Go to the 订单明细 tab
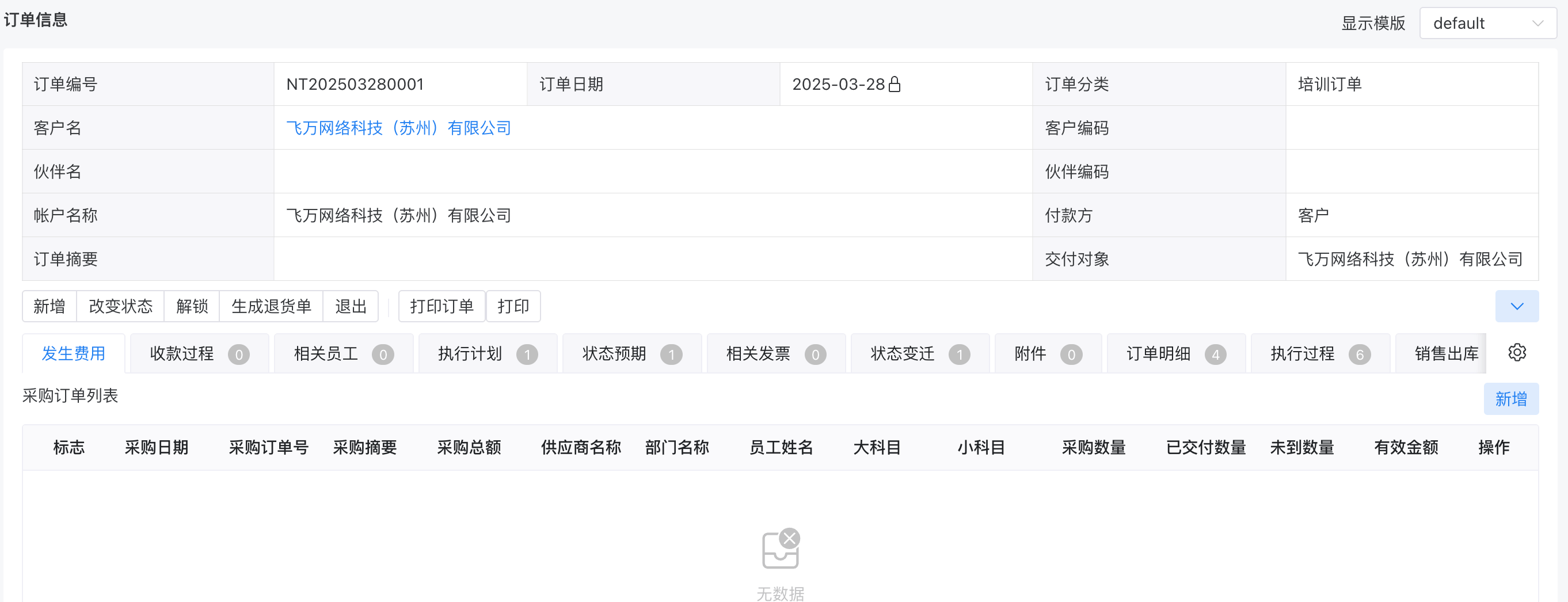 tap(1175, 353)
